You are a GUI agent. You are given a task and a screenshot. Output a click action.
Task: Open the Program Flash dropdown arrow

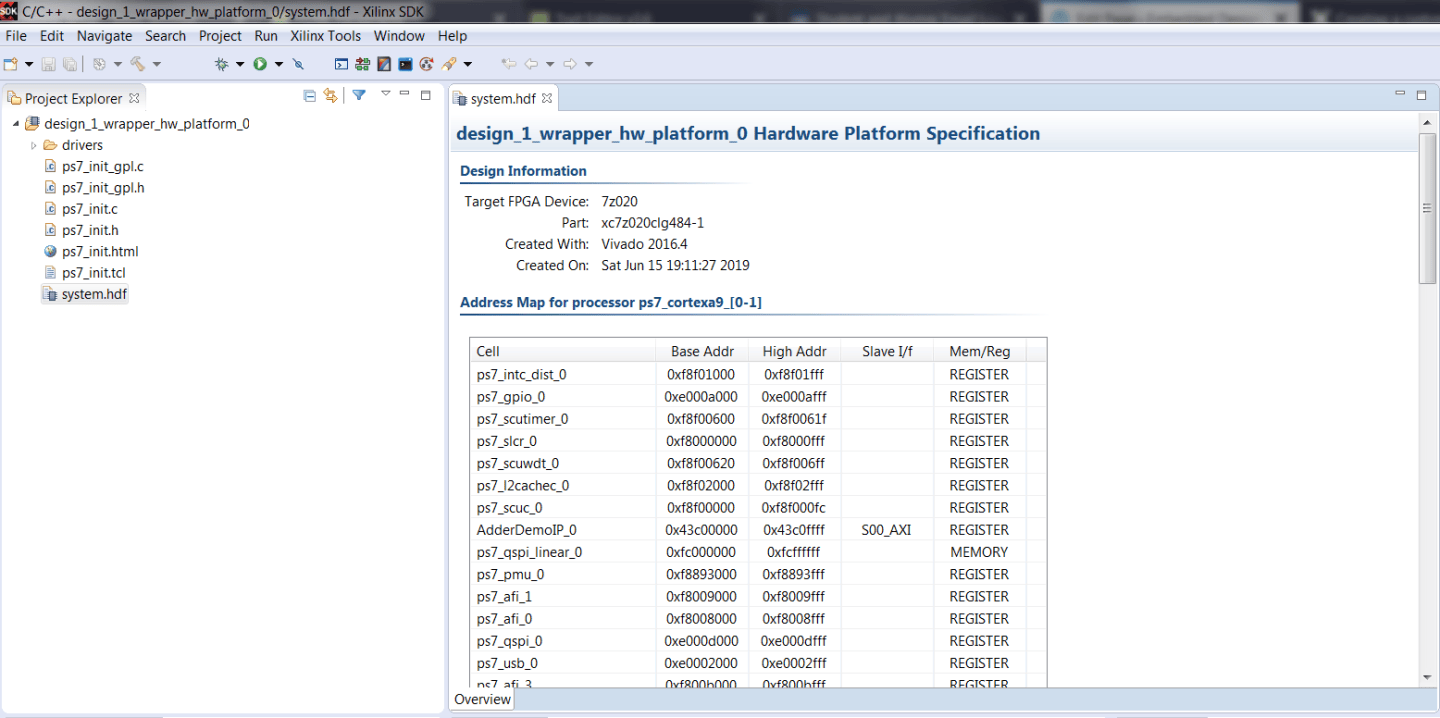467,64
